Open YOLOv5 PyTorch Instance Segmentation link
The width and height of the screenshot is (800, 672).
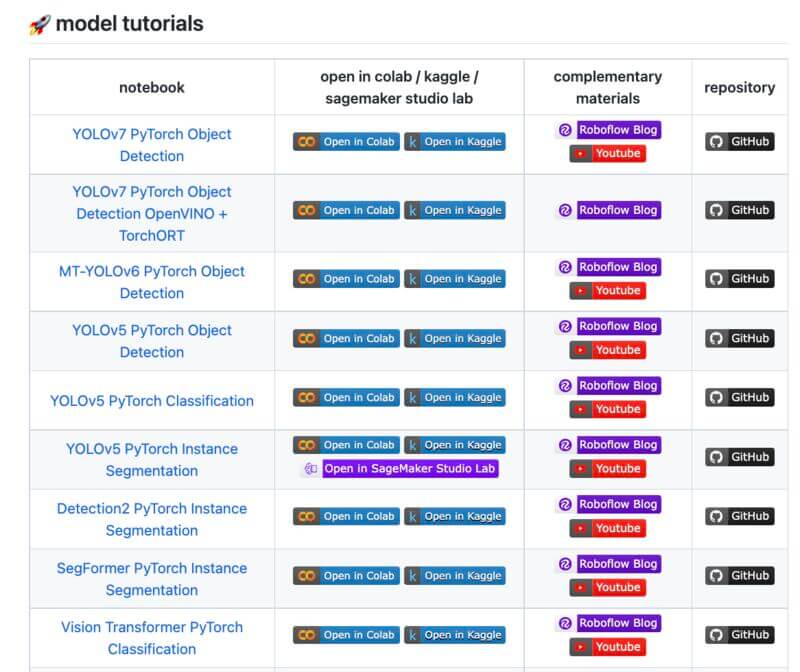[152, 460]
